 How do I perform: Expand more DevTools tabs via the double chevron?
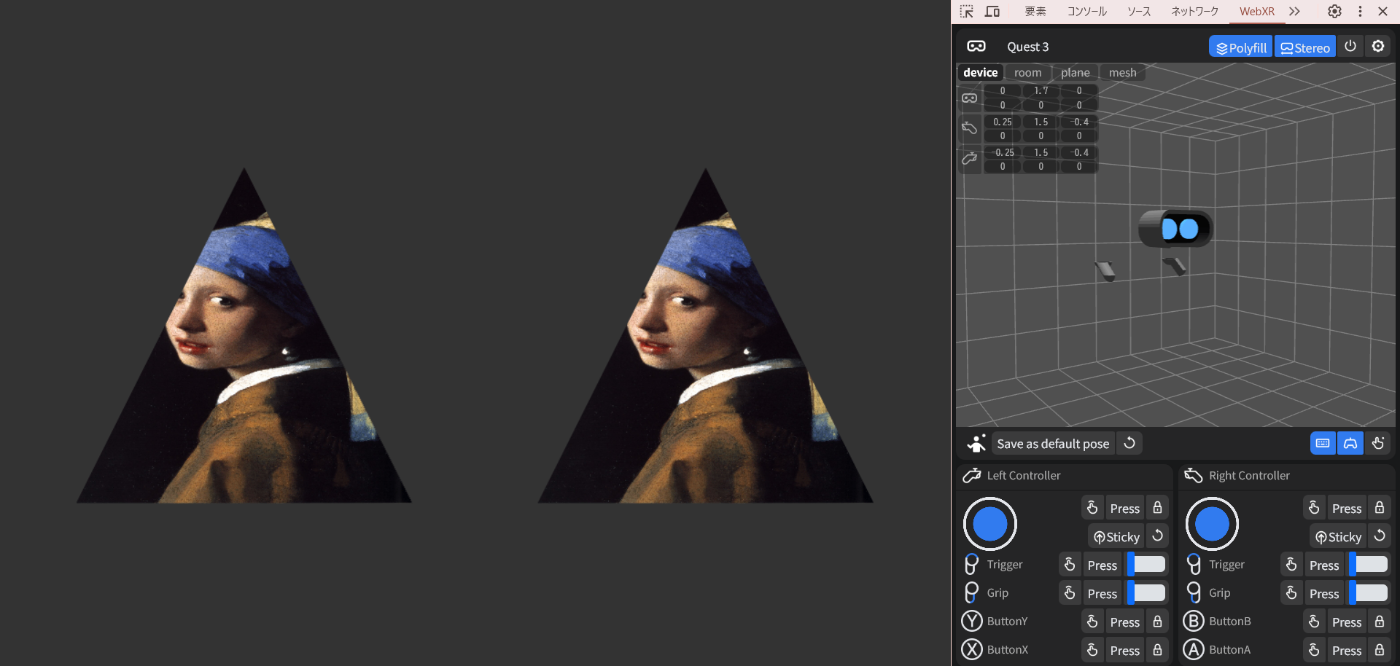[1294, 11]
